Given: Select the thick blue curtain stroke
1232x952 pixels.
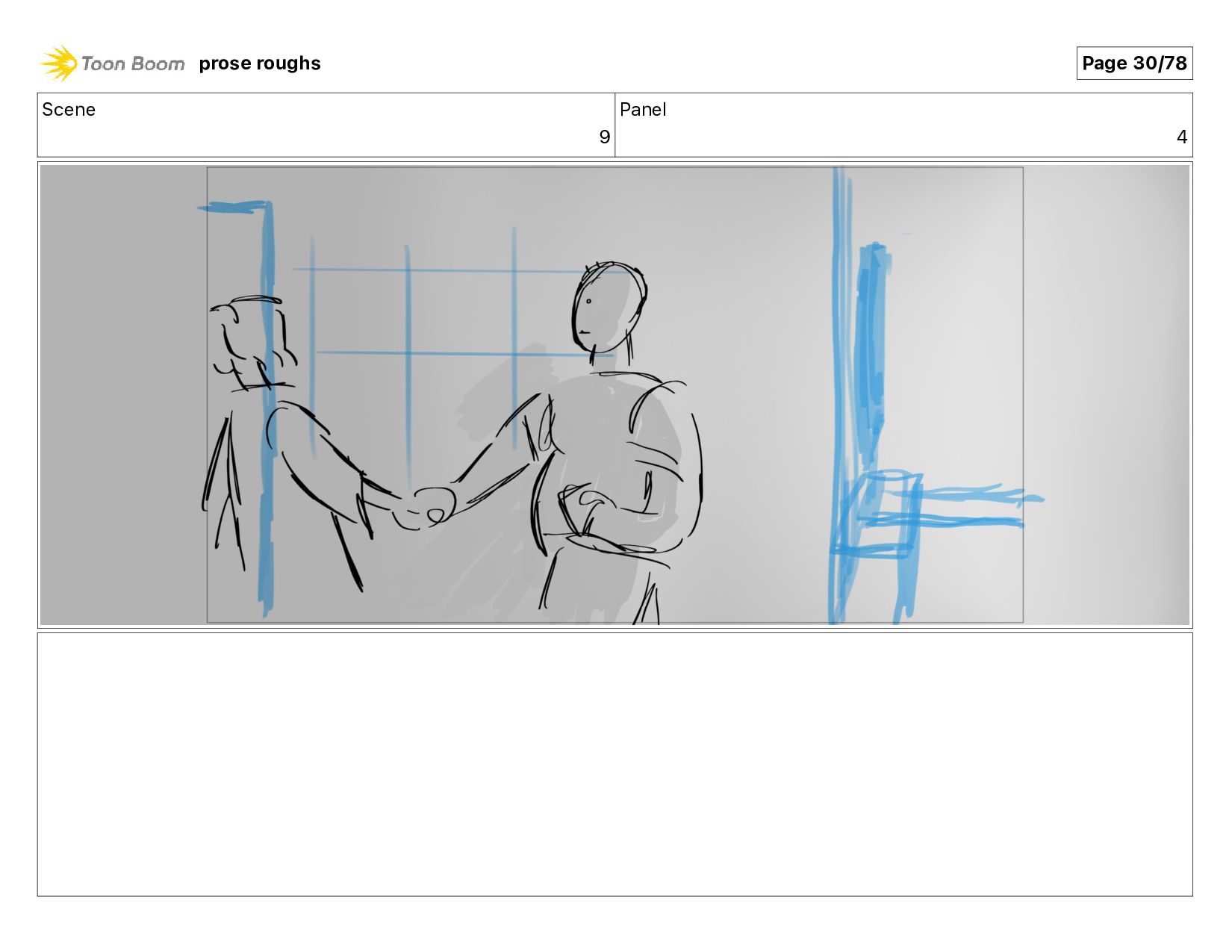Looking at the screenshot, I should (x=870, y=351).
